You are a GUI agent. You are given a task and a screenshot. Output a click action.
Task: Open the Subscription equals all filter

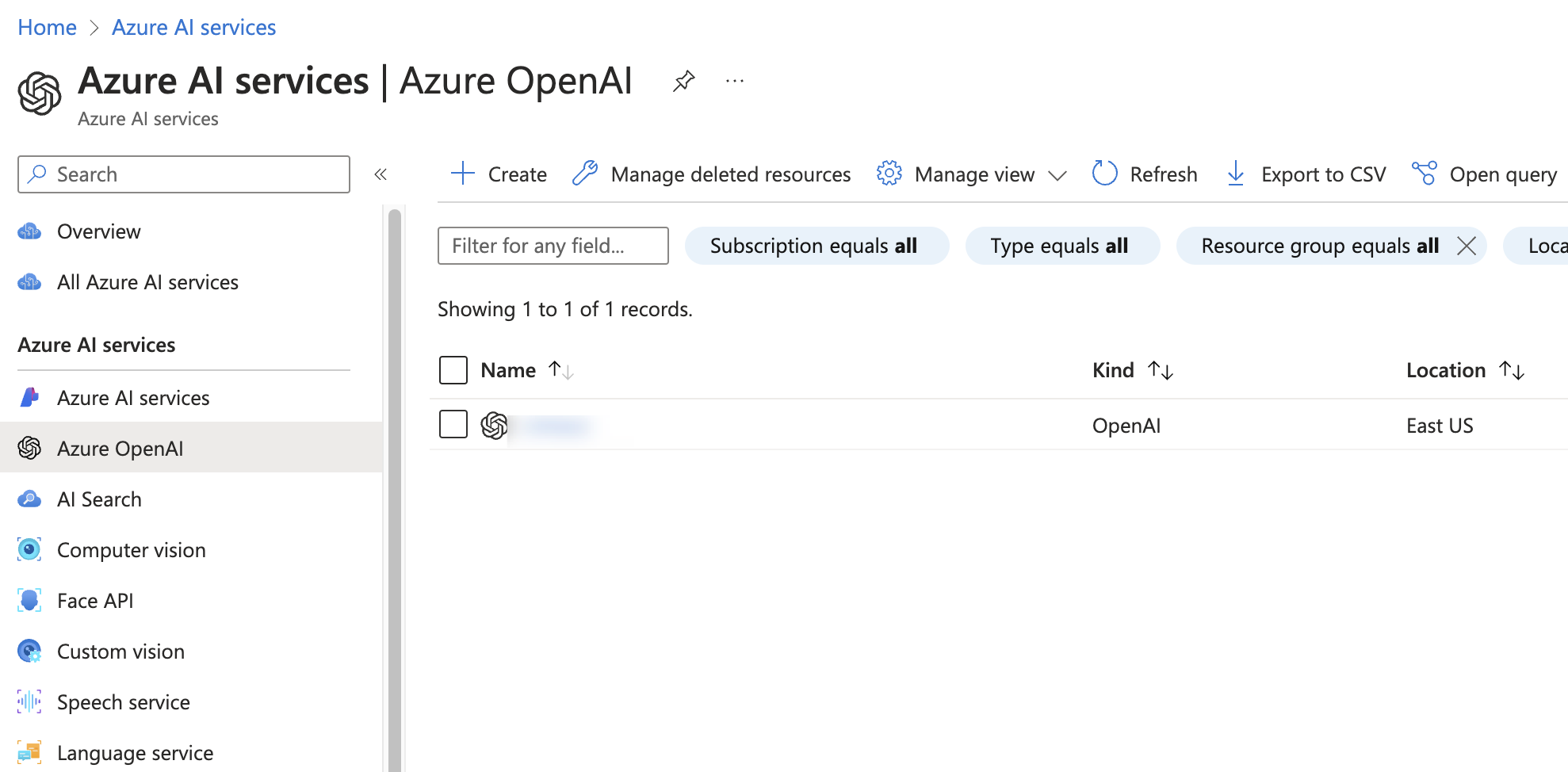(817, 246)
